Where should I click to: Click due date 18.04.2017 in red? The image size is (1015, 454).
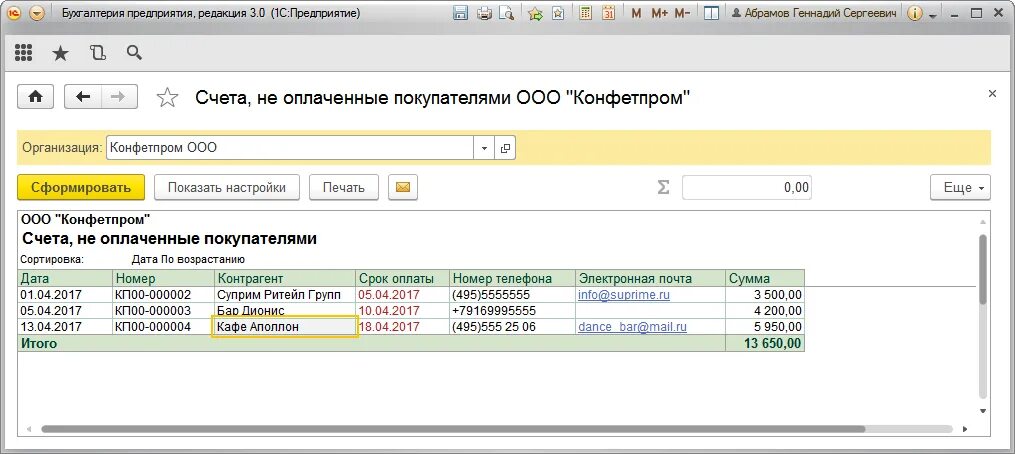(x=389, y=327)
